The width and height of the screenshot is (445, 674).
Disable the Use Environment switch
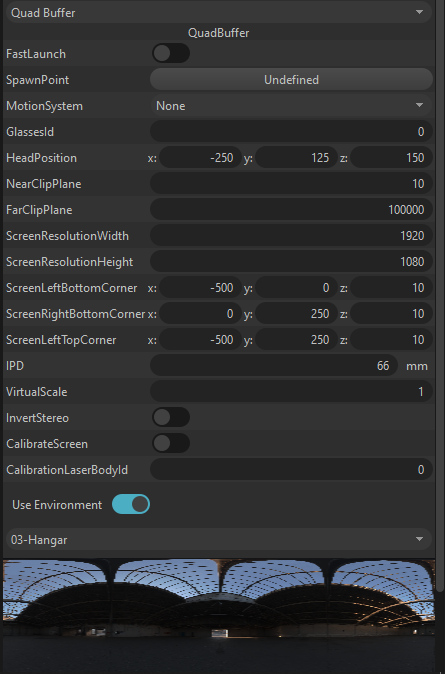tap(131, 504)
